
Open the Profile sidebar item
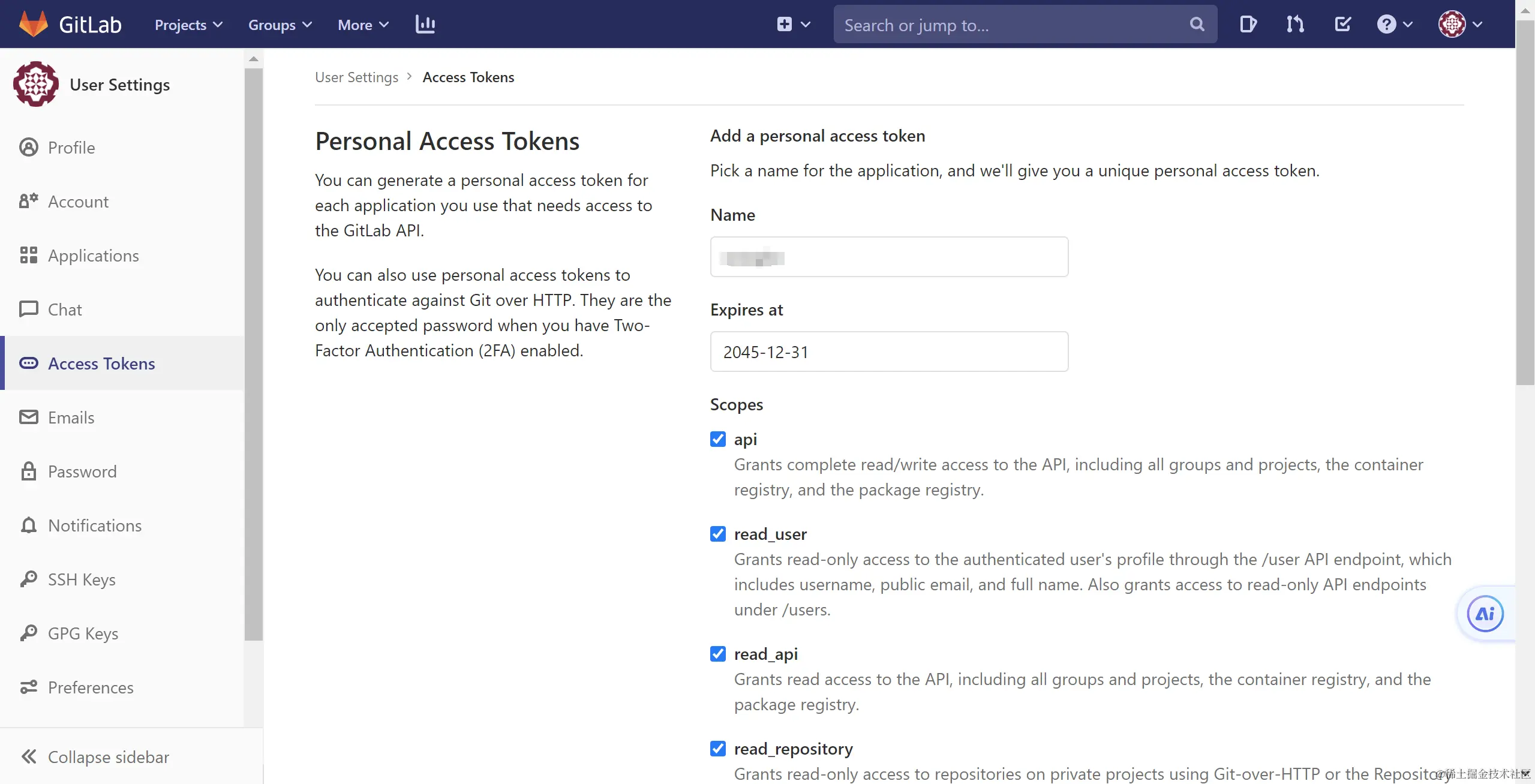[71, 148]
